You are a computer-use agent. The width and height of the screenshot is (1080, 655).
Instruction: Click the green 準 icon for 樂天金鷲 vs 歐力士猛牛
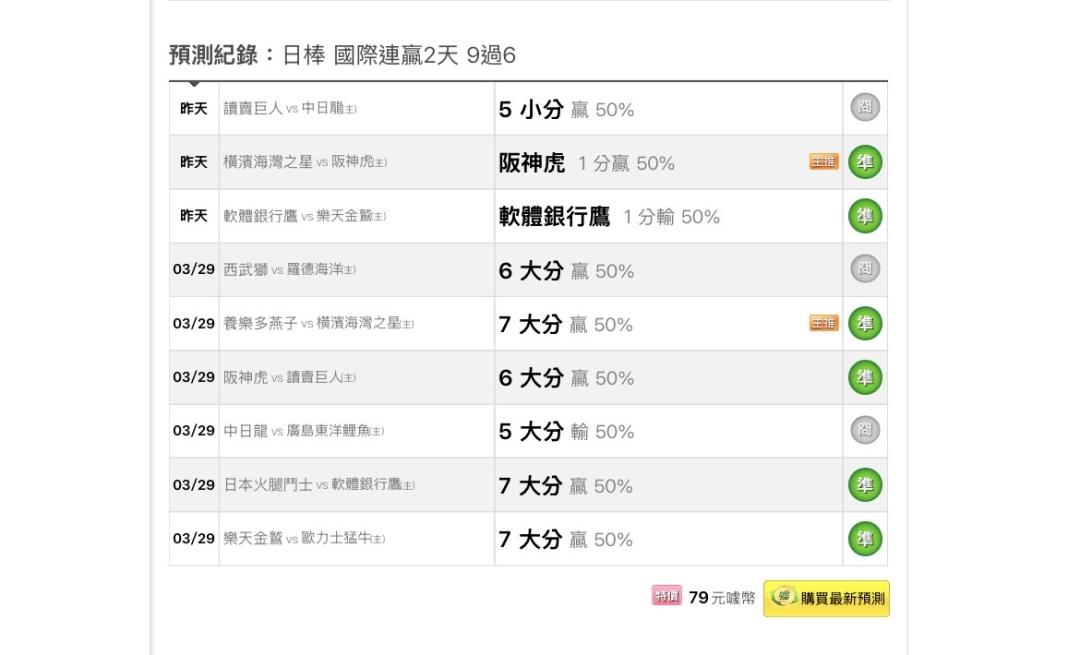pyautogui.click(x=865, y=539)
